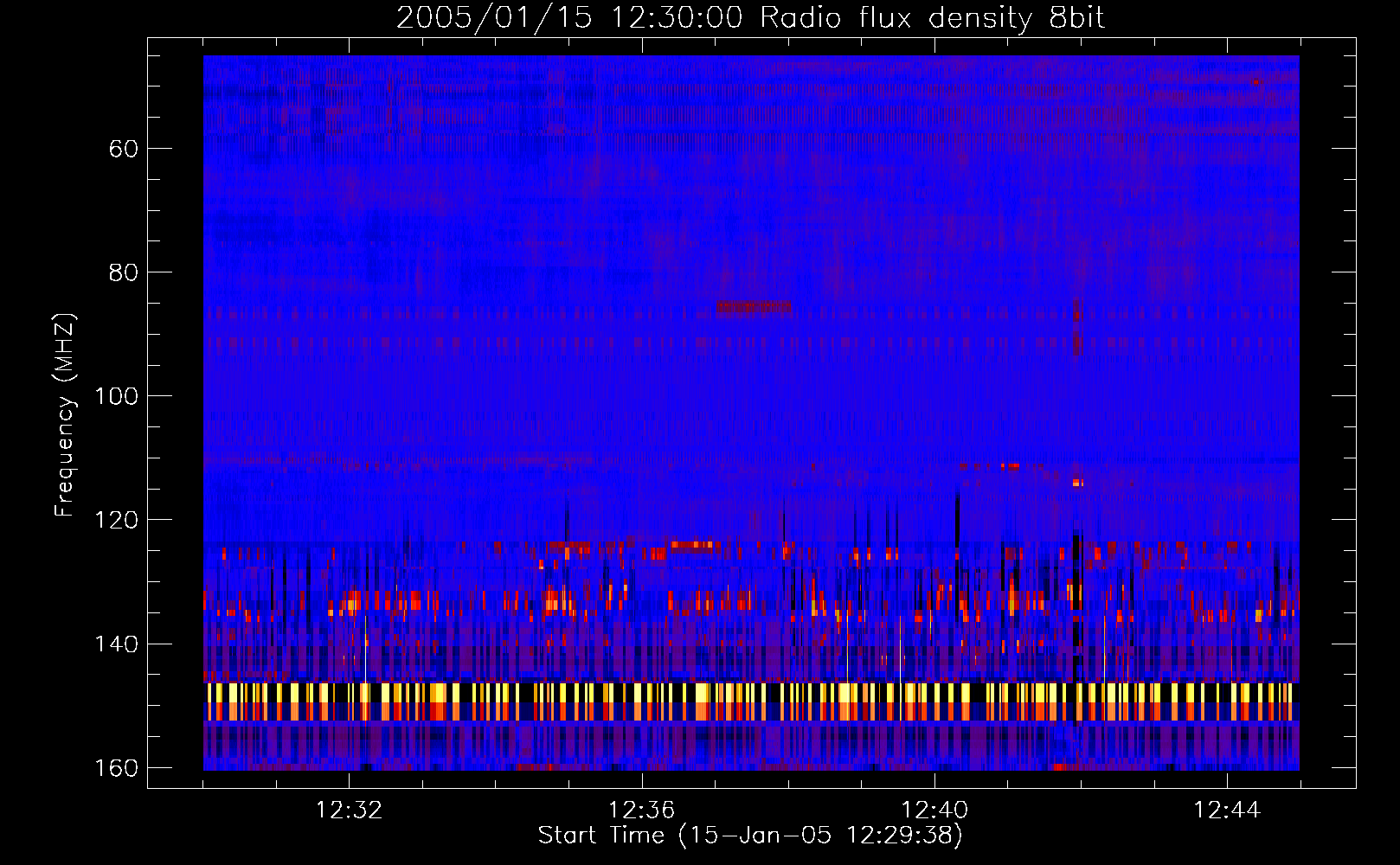The width and height of the screenshot is (1400, 865).
Task: Click the plot title "2005/01/15 12:30:00 Radio flux density 8bit"
Action: click(x=750, y=17)
